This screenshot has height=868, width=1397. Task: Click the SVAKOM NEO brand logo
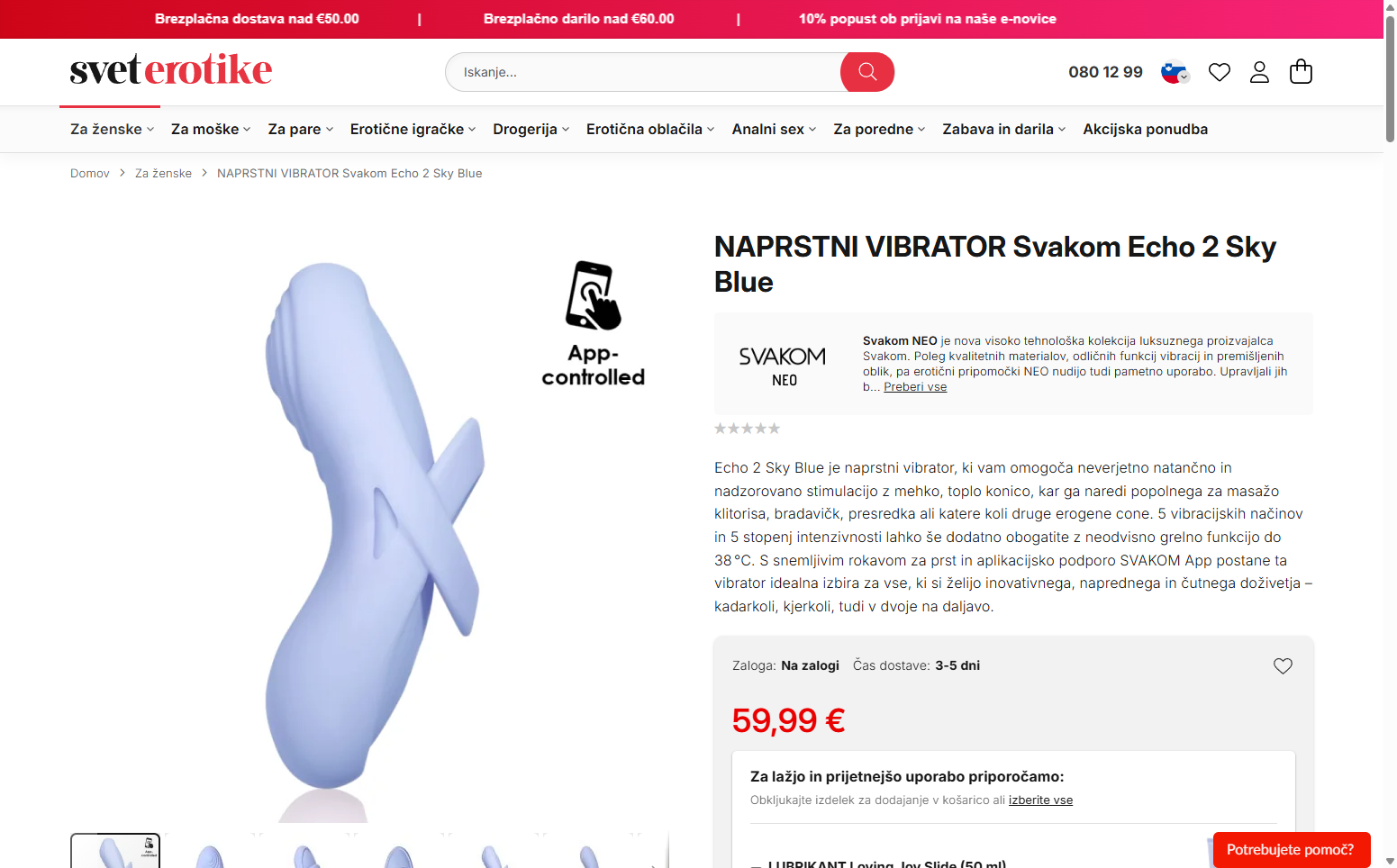[x=783, y=366]
